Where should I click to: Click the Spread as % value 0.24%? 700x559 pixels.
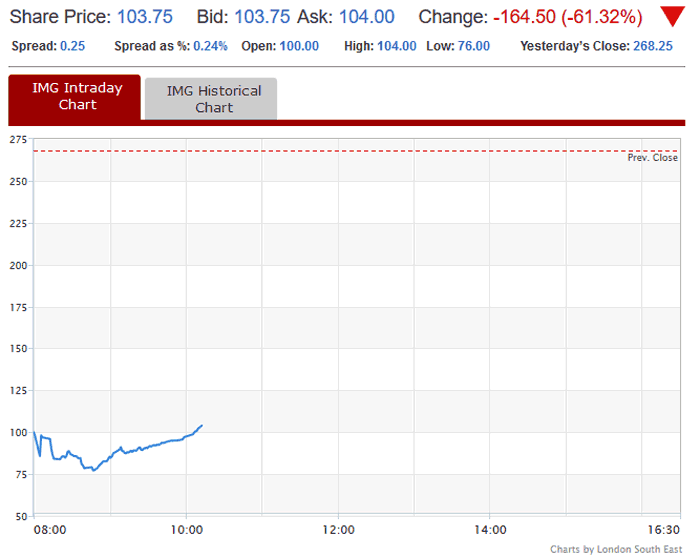210,46
